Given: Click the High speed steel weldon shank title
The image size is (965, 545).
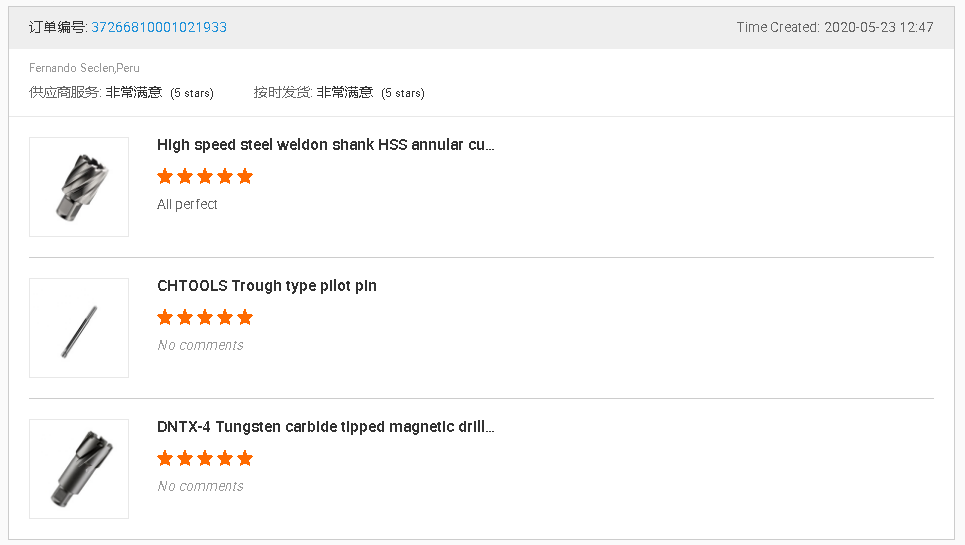Looking at the screenshot, I should pyautogui.click(x=326, y=145).
